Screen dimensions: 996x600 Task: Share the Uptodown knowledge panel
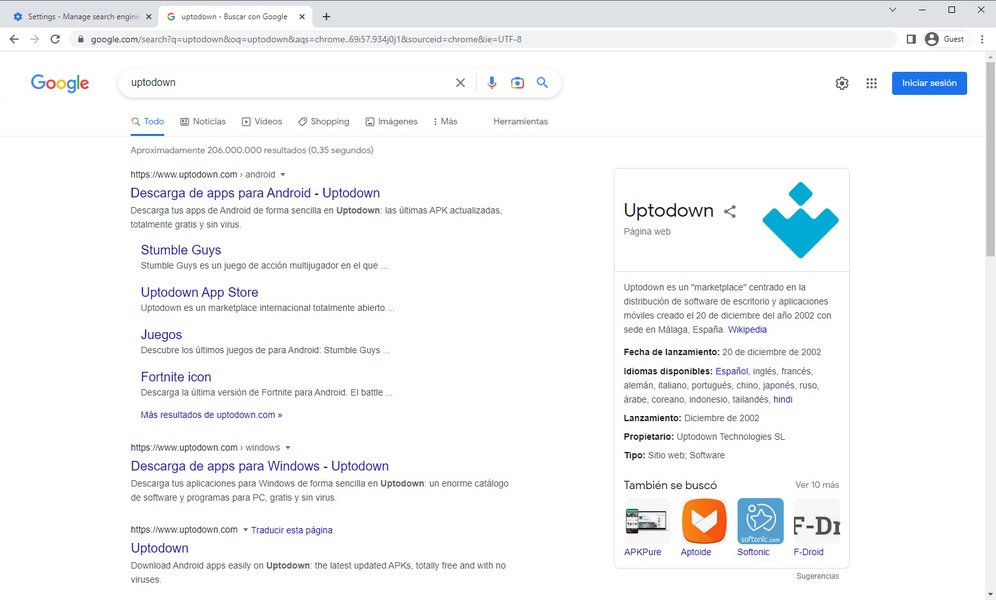click(x=730, y=211)
